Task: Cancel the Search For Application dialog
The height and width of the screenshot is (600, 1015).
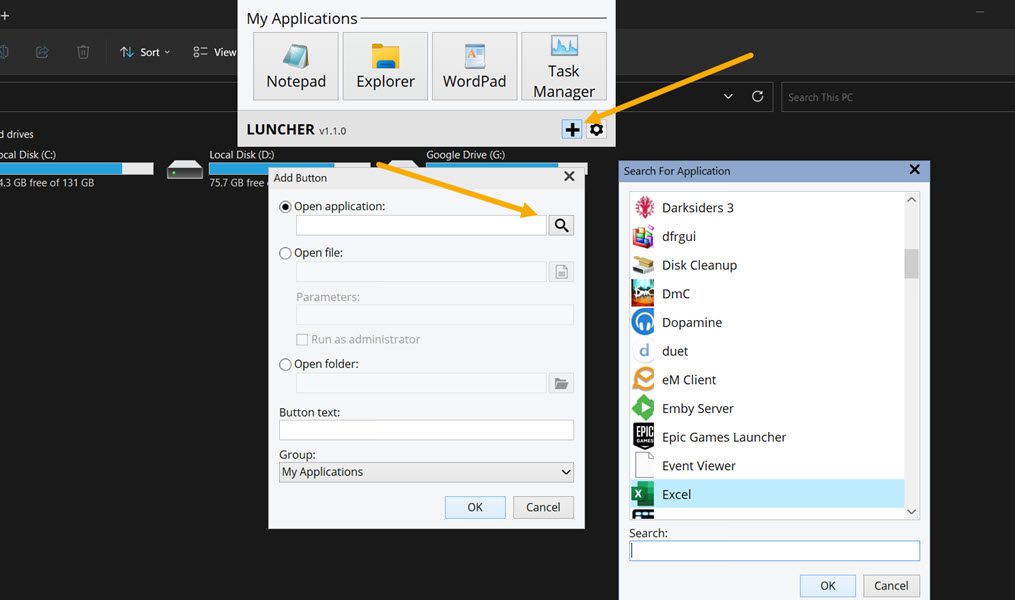Action: pyautogui.click(x=890, y=585)
